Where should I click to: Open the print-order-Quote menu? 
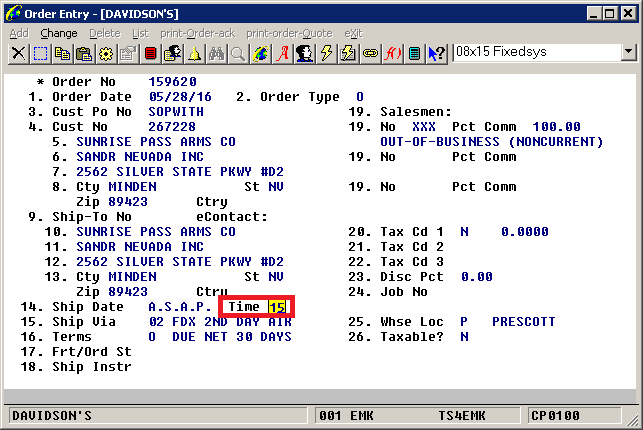pos(290,33)
